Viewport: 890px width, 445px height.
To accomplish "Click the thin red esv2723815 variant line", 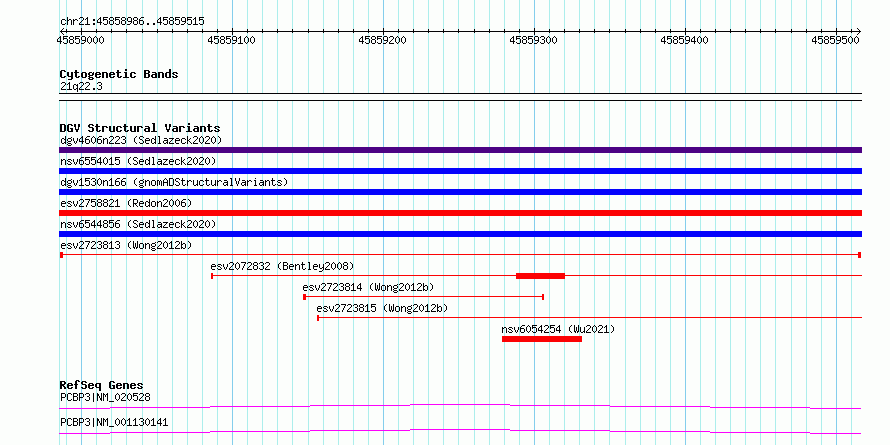I will tap(589, 318).
